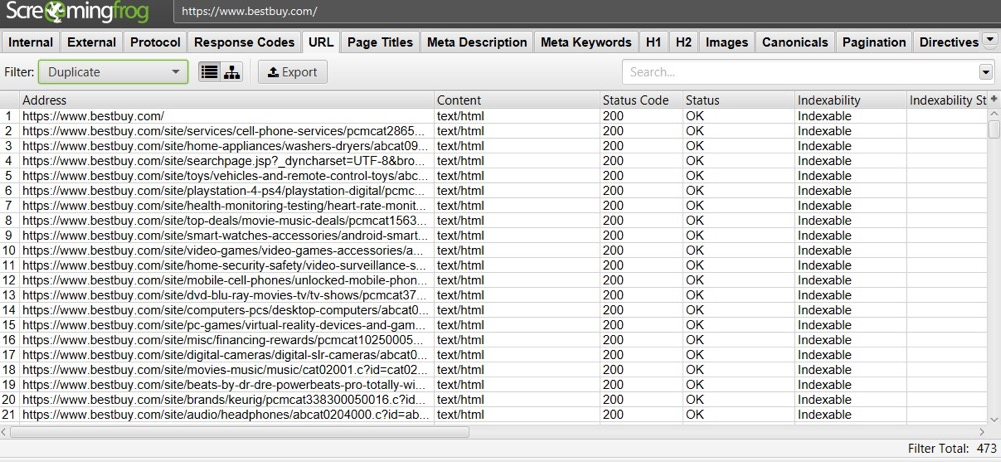Open the search box options dropdown
The image size is (1001, 462).
coord(986,72)
